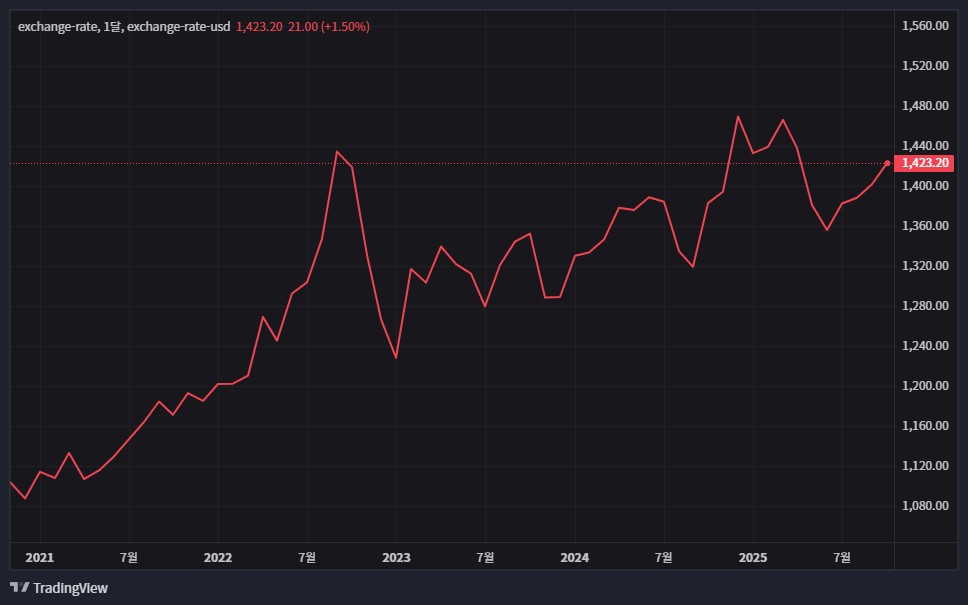Click the 1,400.00 label on price scale
Viewport: 968px width, 605px height.
(x=924, y=186)
